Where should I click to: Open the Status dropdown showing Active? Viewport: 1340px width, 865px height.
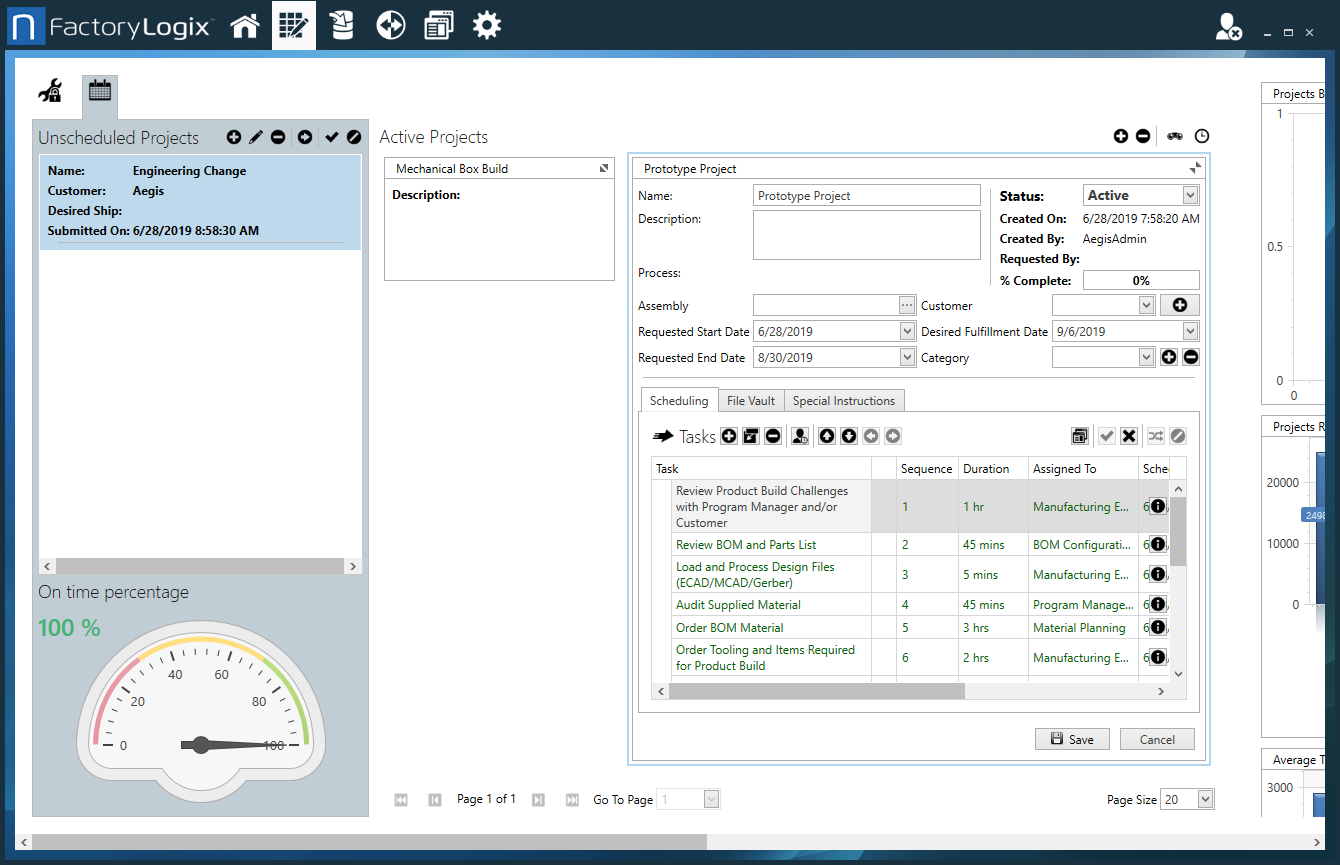click(x=1190, y=194)
